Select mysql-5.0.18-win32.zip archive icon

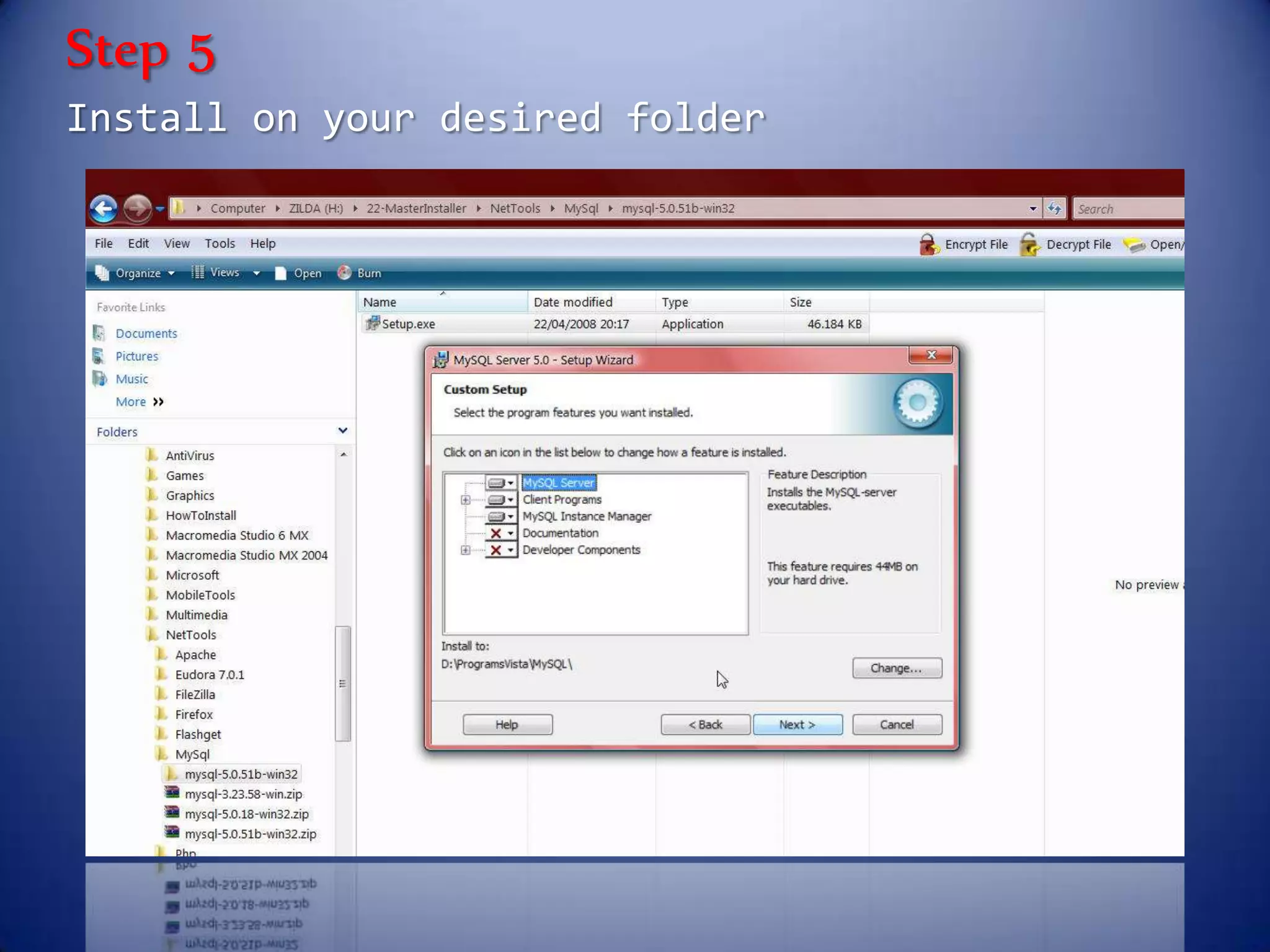pos(172,813)
